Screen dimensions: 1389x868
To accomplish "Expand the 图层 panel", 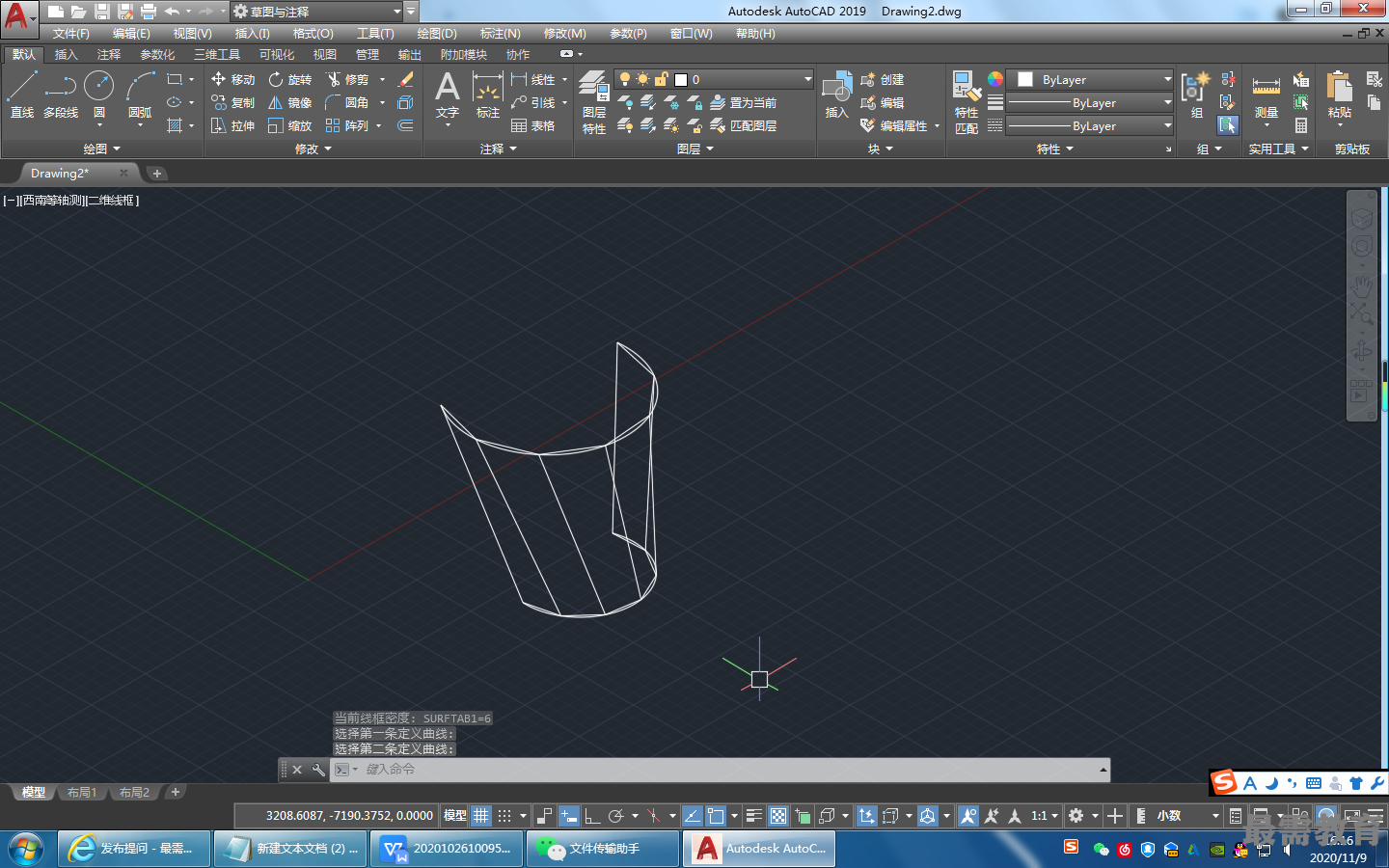I will 695,149.
